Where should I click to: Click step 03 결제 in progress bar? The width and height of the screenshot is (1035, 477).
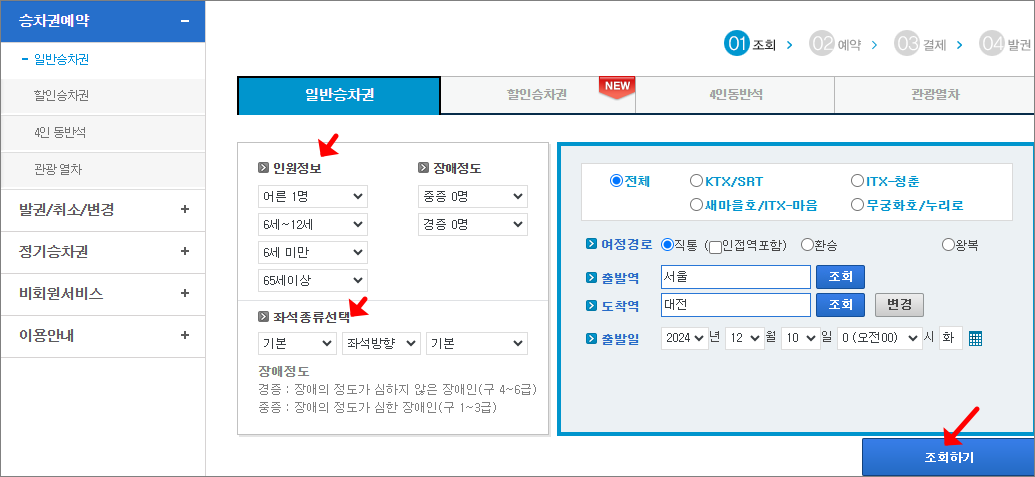920,45
